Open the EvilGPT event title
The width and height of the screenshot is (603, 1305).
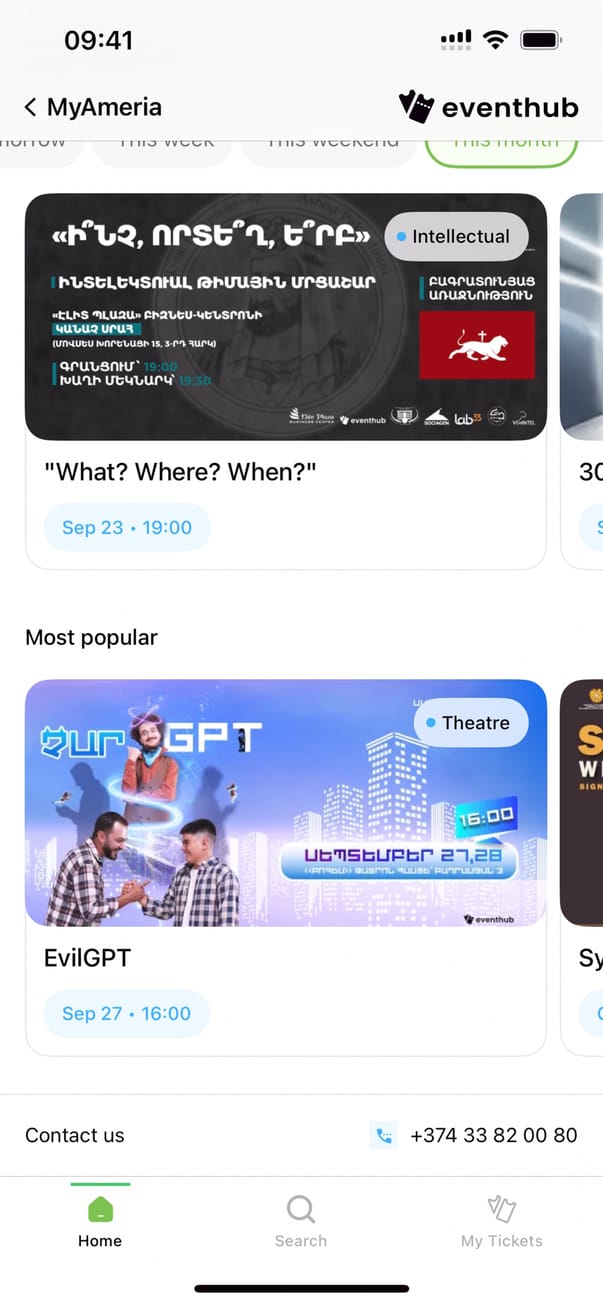(88, 958)
